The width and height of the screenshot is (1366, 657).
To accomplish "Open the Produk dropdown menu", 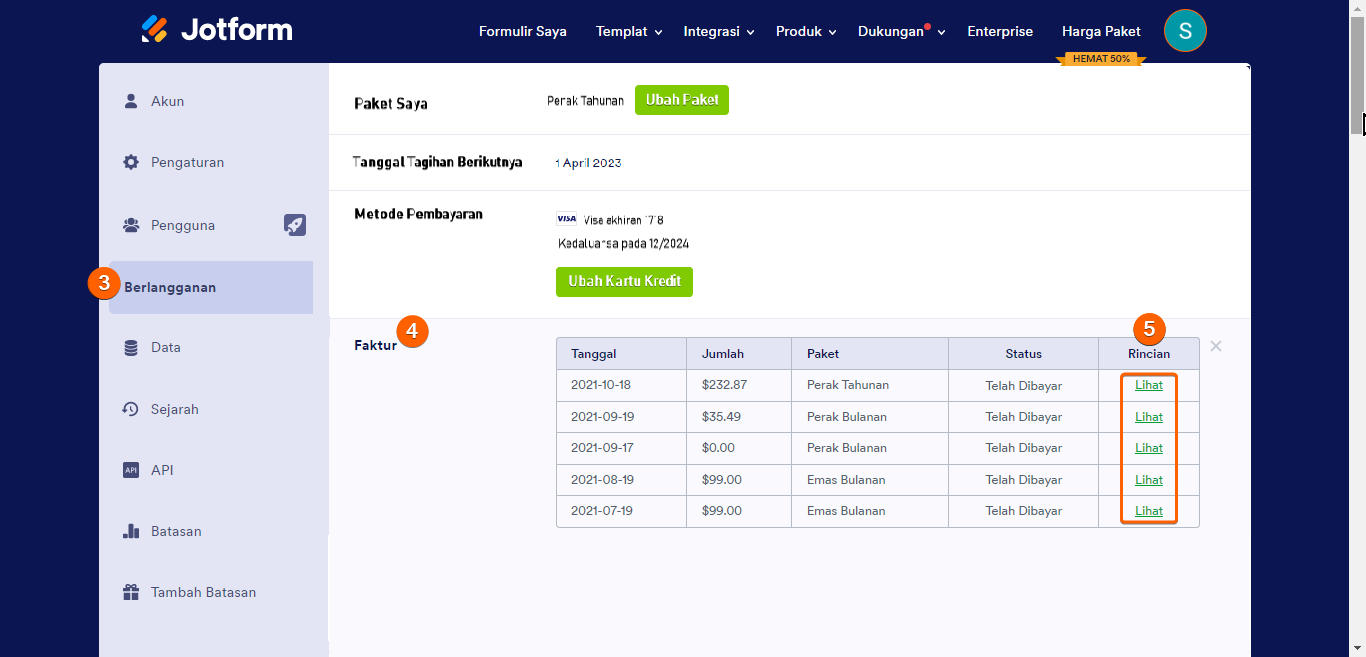I will pos(805,32).
